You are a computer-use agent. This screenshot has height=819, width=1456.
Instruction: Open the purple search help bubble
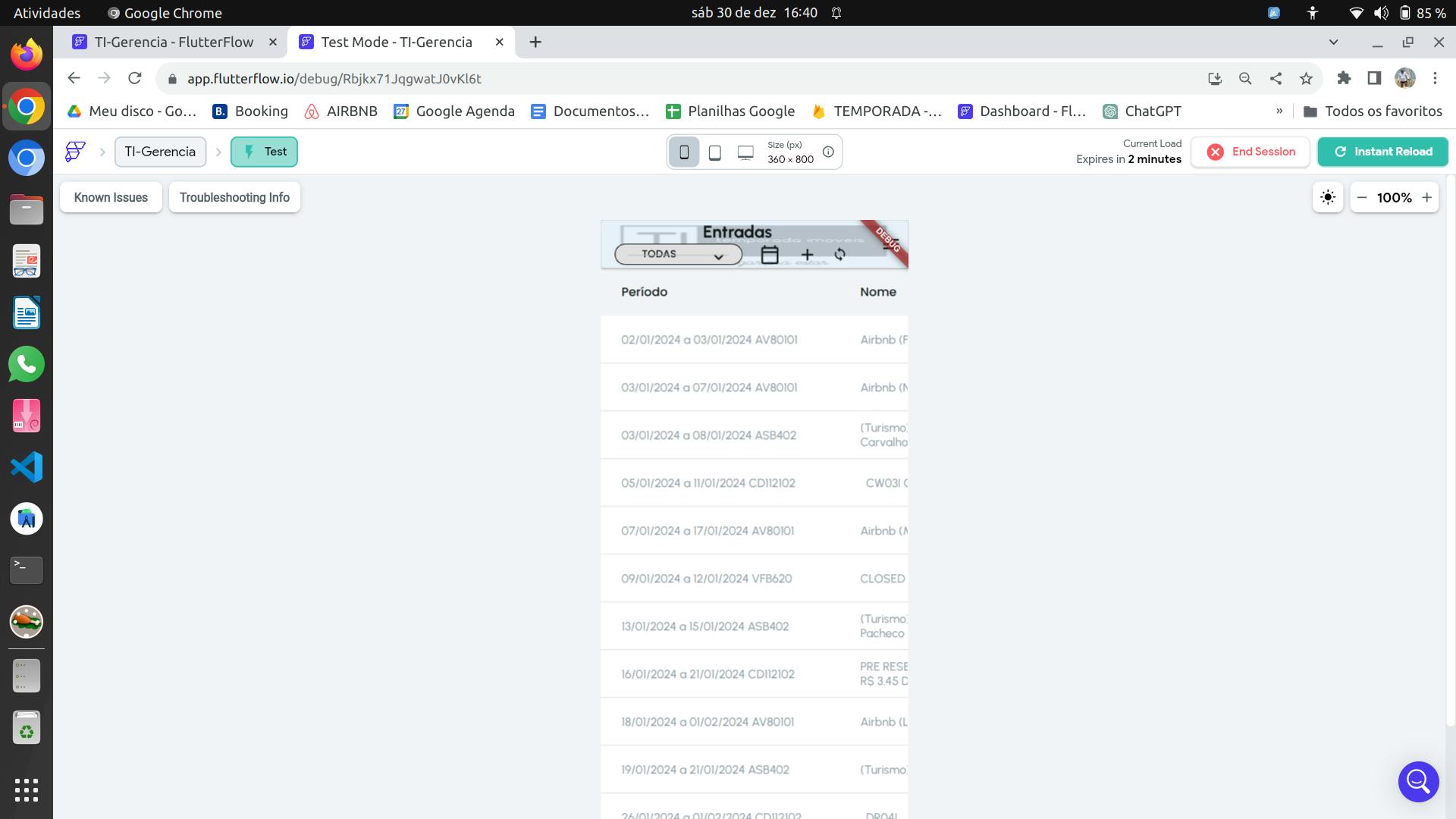pos(1418,781)
